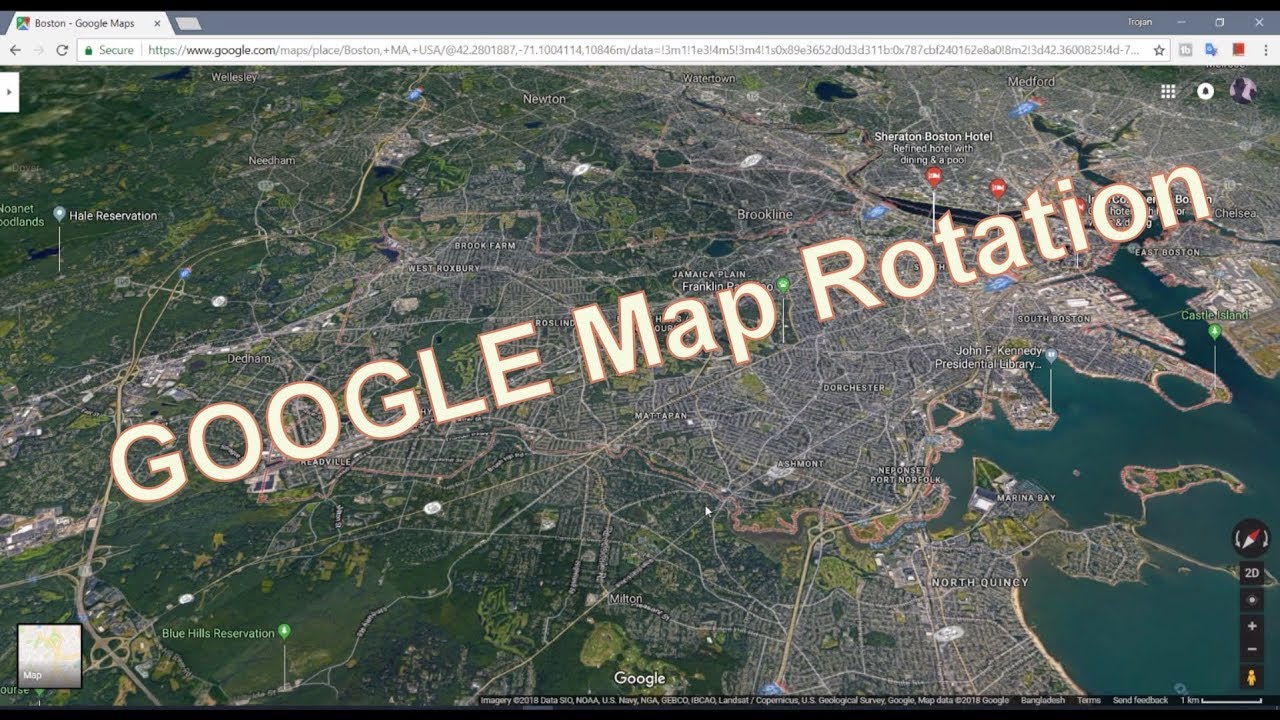Select the Sheraton Boston Hotel red pin
The image size is (1280, 720).
click(934, 177)
